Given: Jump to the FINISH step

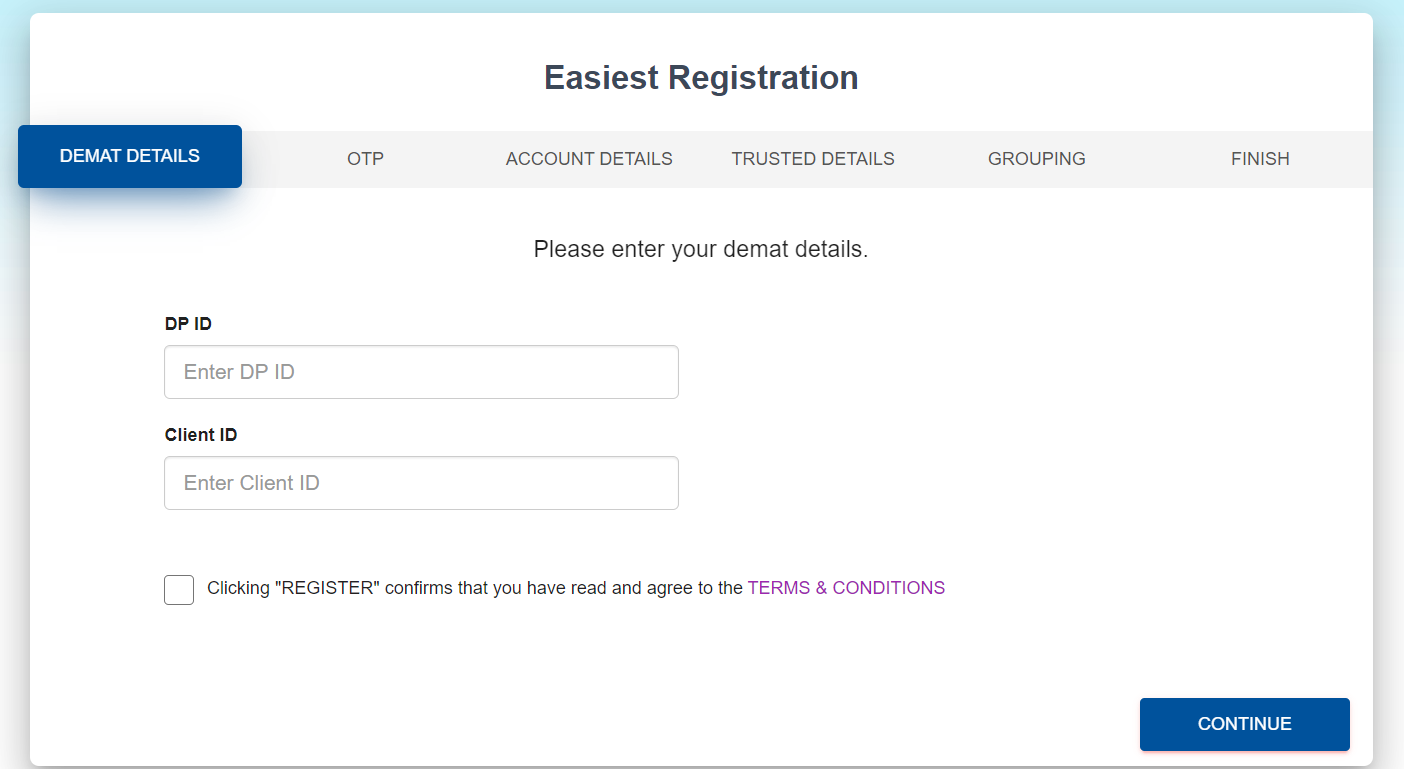Looking at the screenshot, I should pyautogui.click(x=1260, y=159).
